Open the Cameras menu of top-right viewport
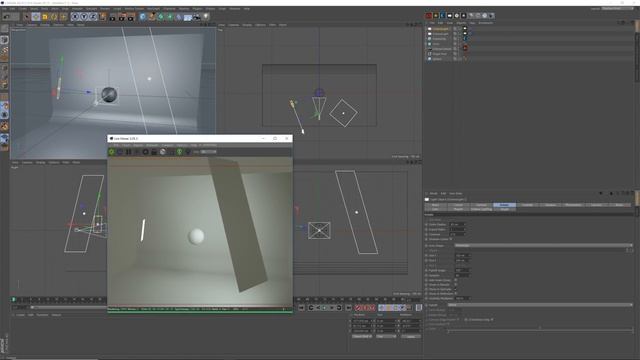The height and width of the screenshot is (360, 640). point(233,25)
